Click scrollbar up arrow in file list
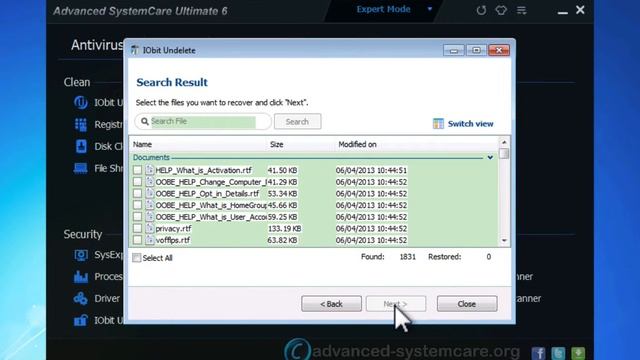 (x=504, y=142)
